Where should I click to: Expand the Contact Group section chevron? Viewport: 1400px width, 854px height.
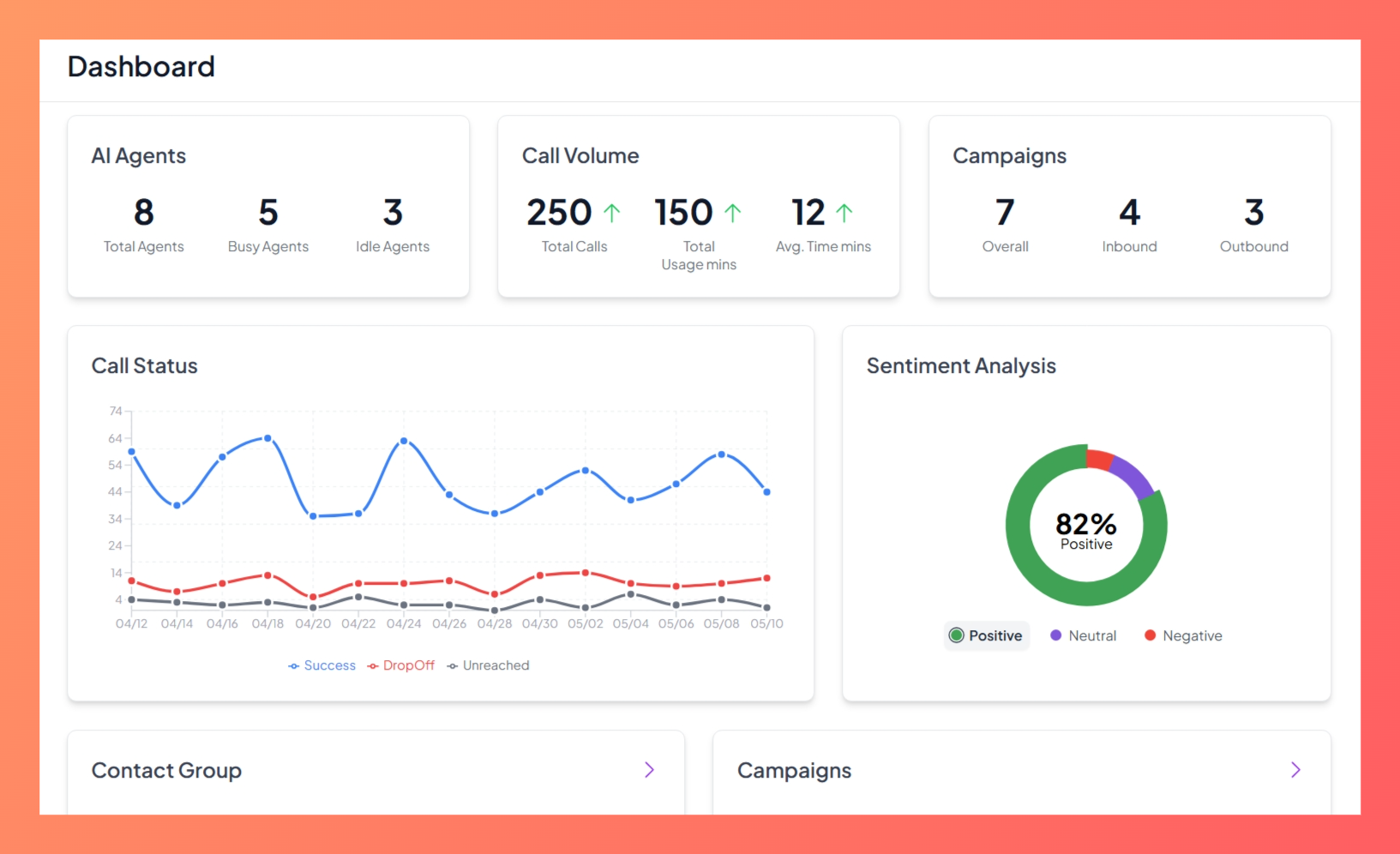(649, 770)
